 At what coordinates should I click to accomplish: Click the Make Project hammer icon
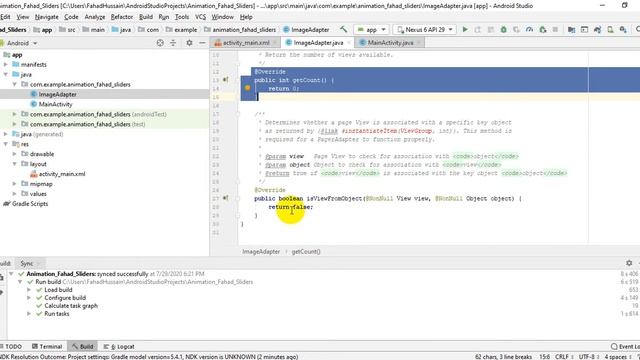pyautogui.click(x=343, y=29)
